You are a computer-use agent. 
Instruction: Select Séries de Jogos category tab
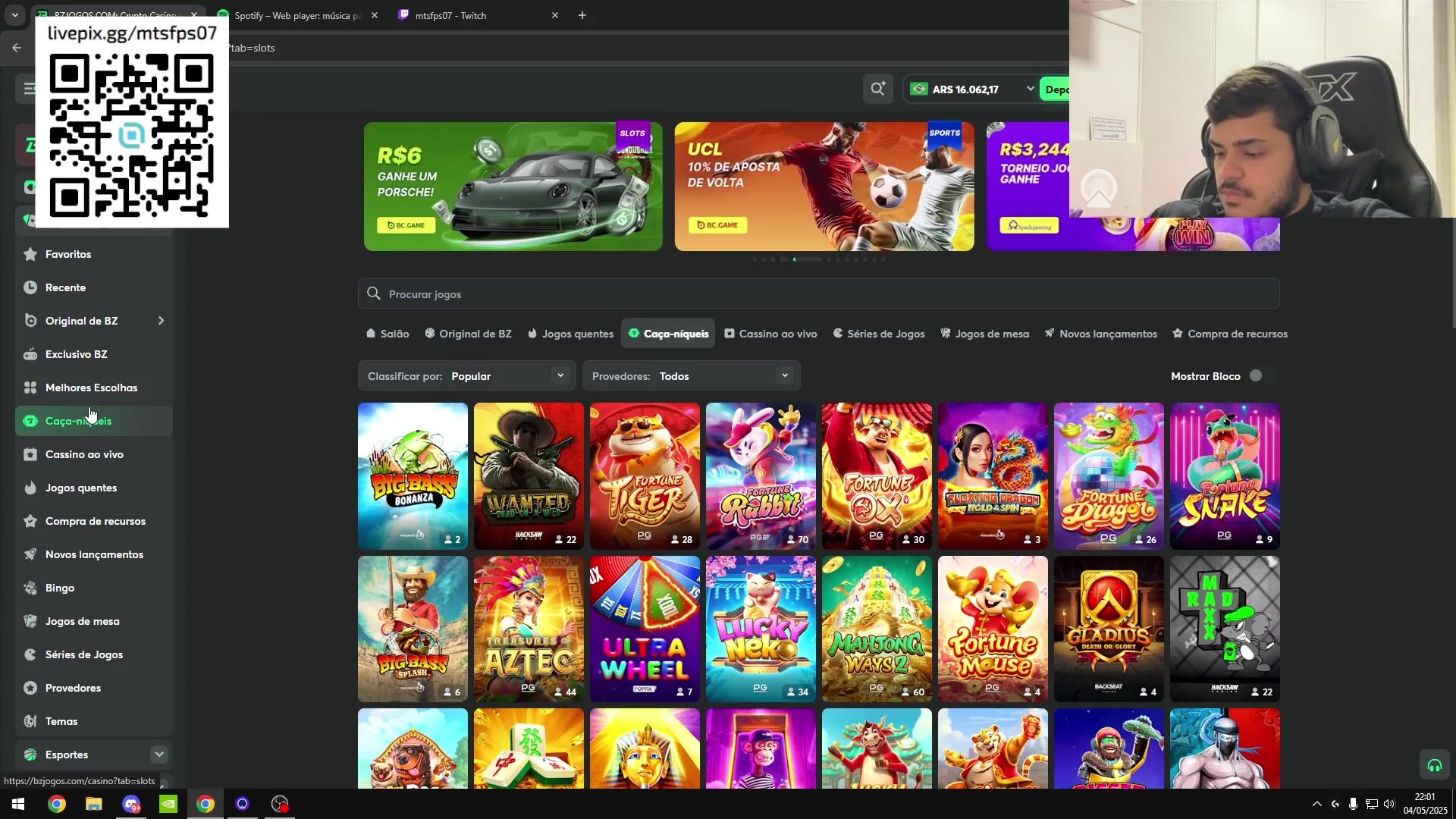(x=879, y=334)
